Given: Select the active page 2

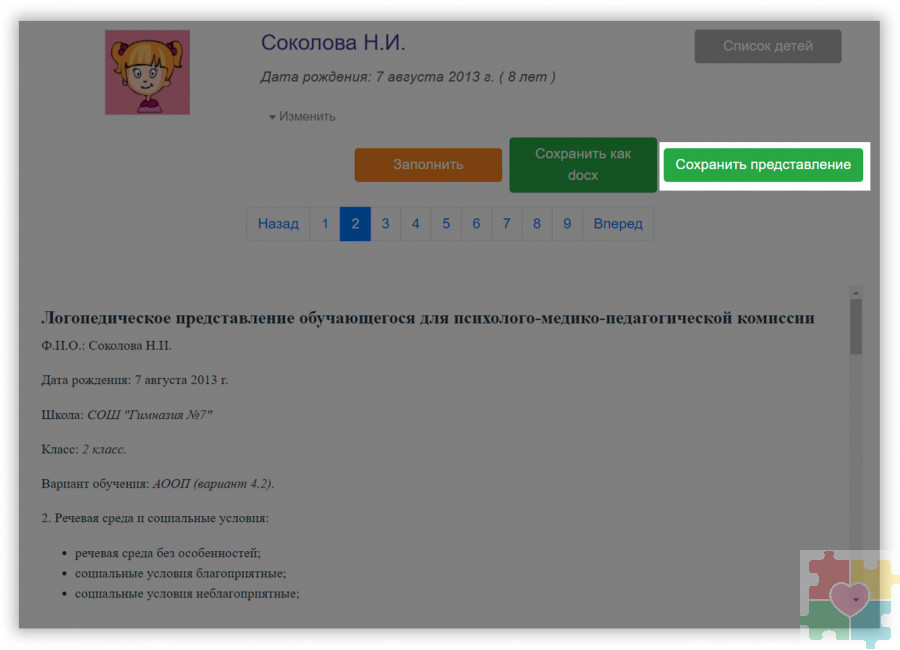Looking at the screenshot, I should [x=355, y=224].
